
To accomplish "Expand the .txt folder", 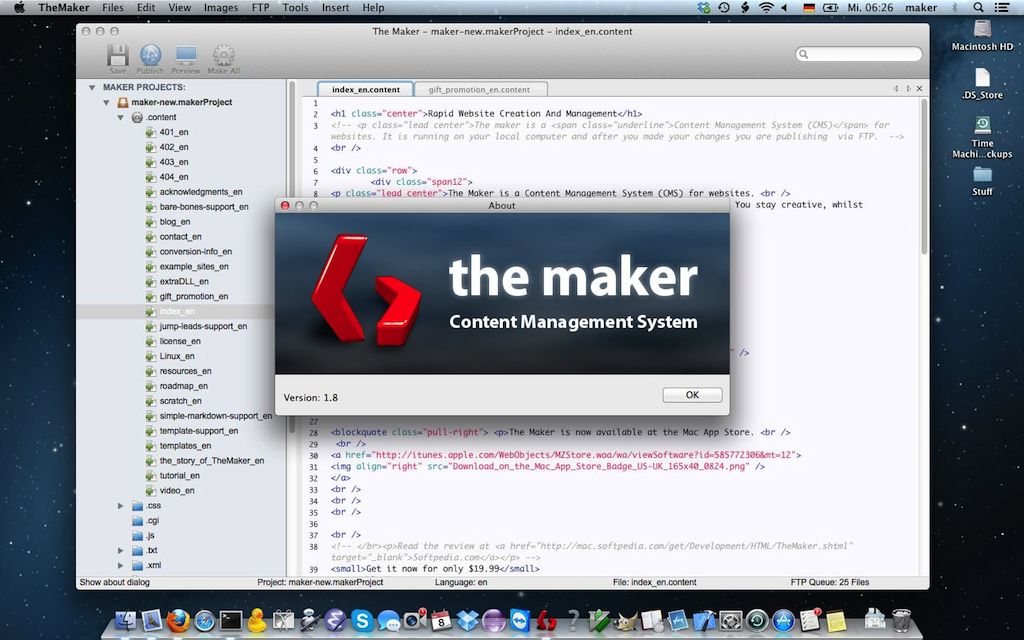I will 121,551.
